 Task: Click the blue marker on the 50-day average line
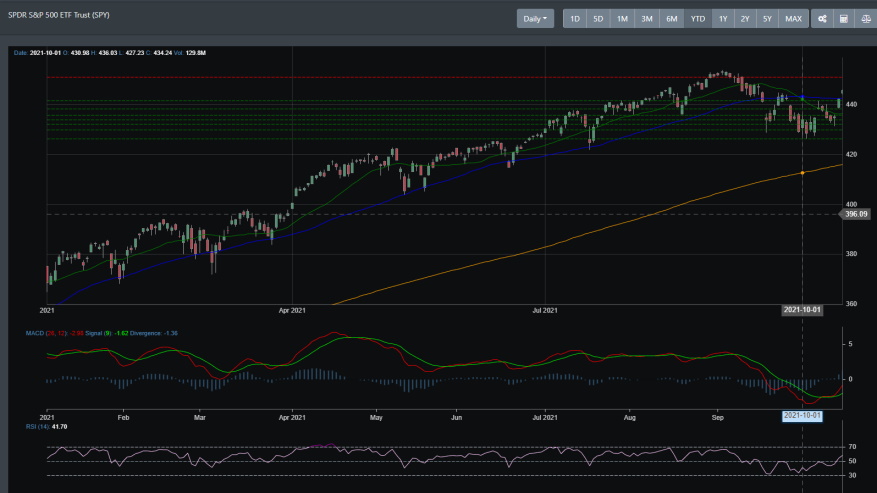(x=803, y=97)
